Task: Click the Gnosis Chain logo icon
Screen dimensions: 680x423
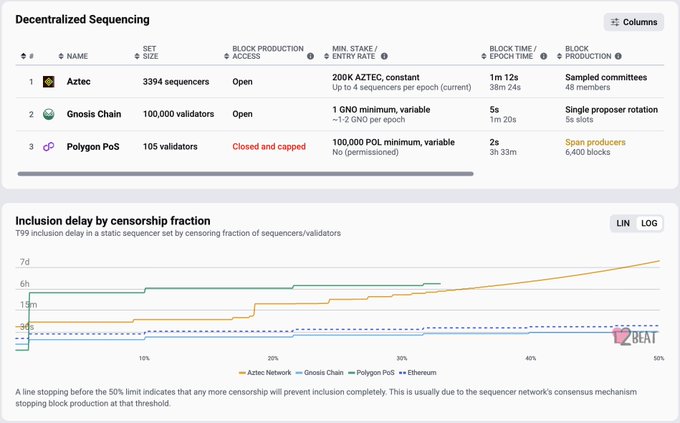Action: 49,114
